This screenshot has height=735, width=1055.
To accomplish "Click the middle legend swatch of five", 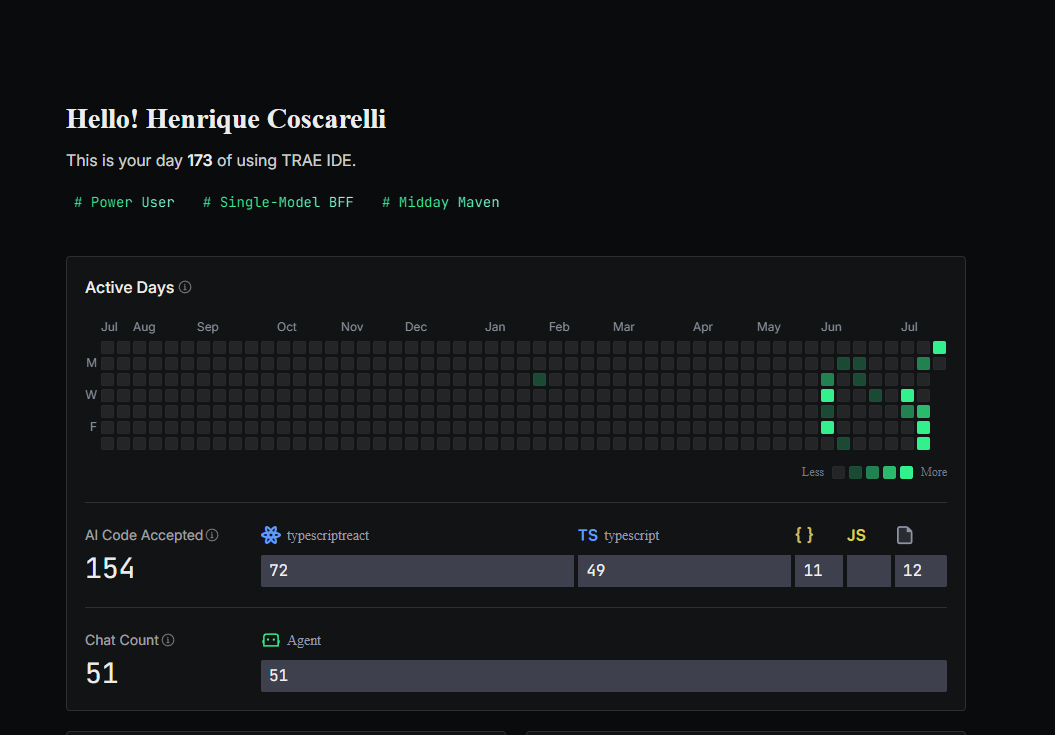I will (x=873, y=472).
